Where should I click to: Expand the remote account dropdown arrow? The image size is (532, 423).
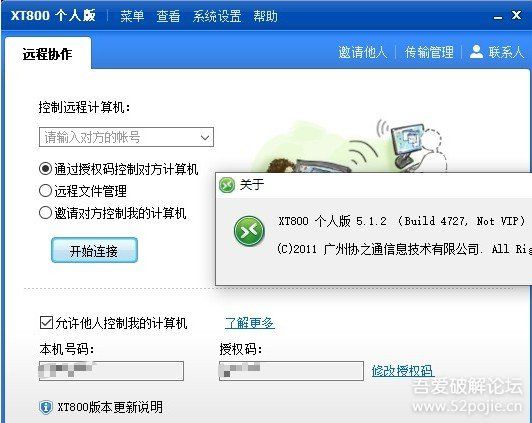pos(205,137)
